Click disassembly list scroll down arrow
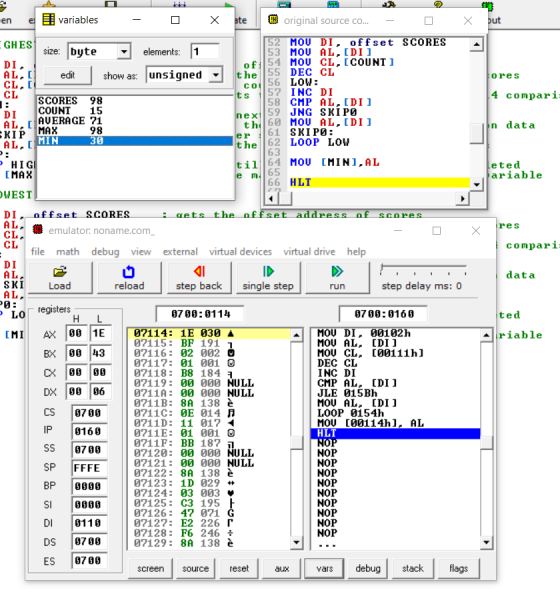 [486, 543]
